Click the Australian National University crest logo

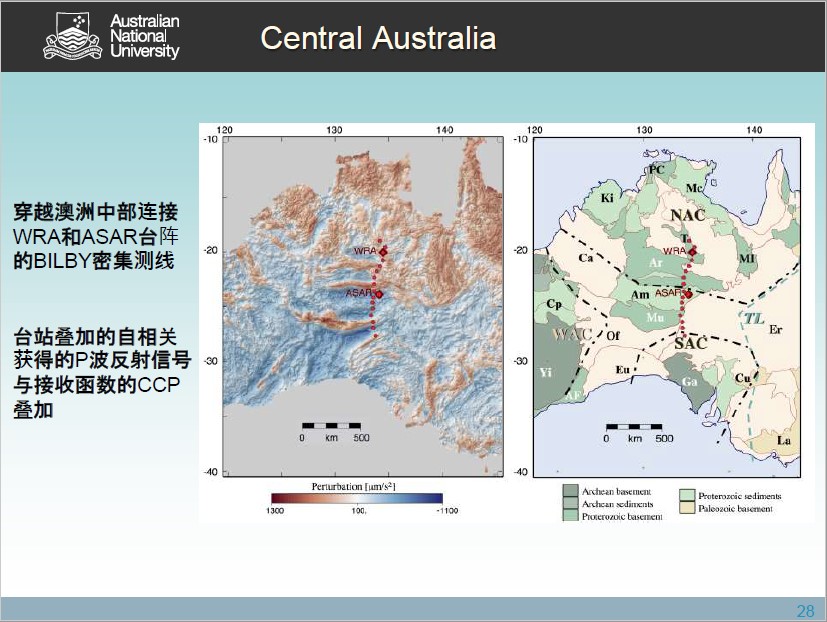[72, 37]
